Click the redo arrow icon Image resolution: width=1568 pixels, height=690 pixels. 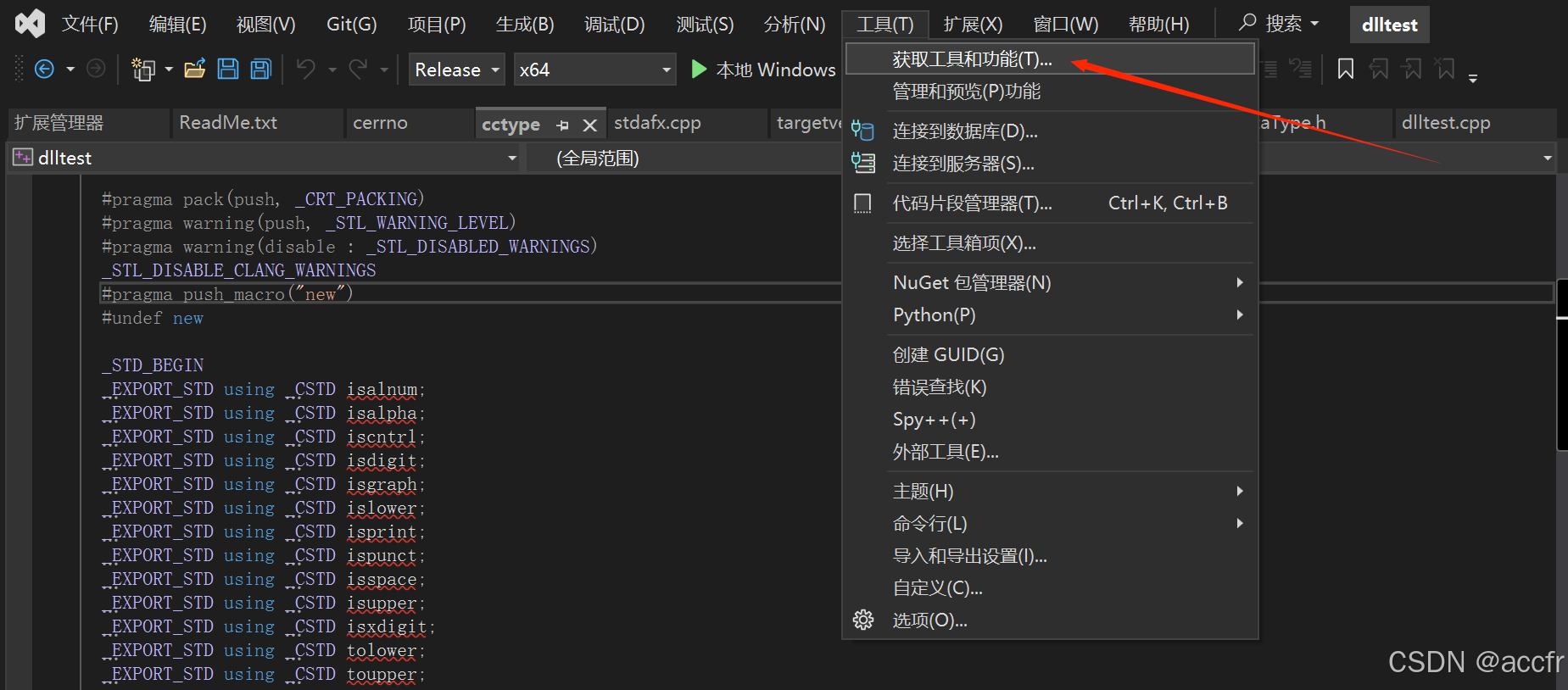point(359,69)
